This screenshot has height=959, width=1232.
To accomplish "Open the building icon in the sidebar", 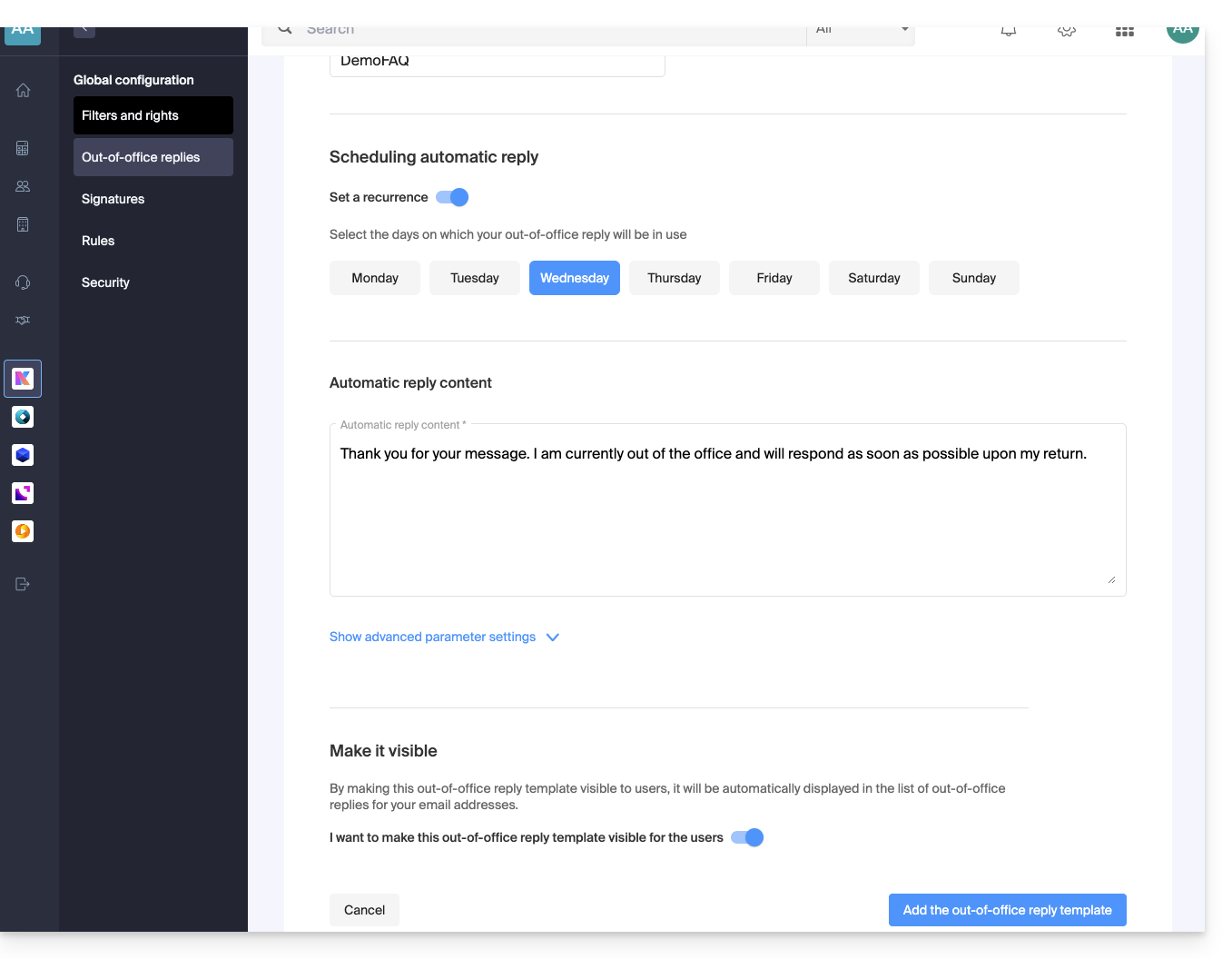I will [x=23, y=224].
